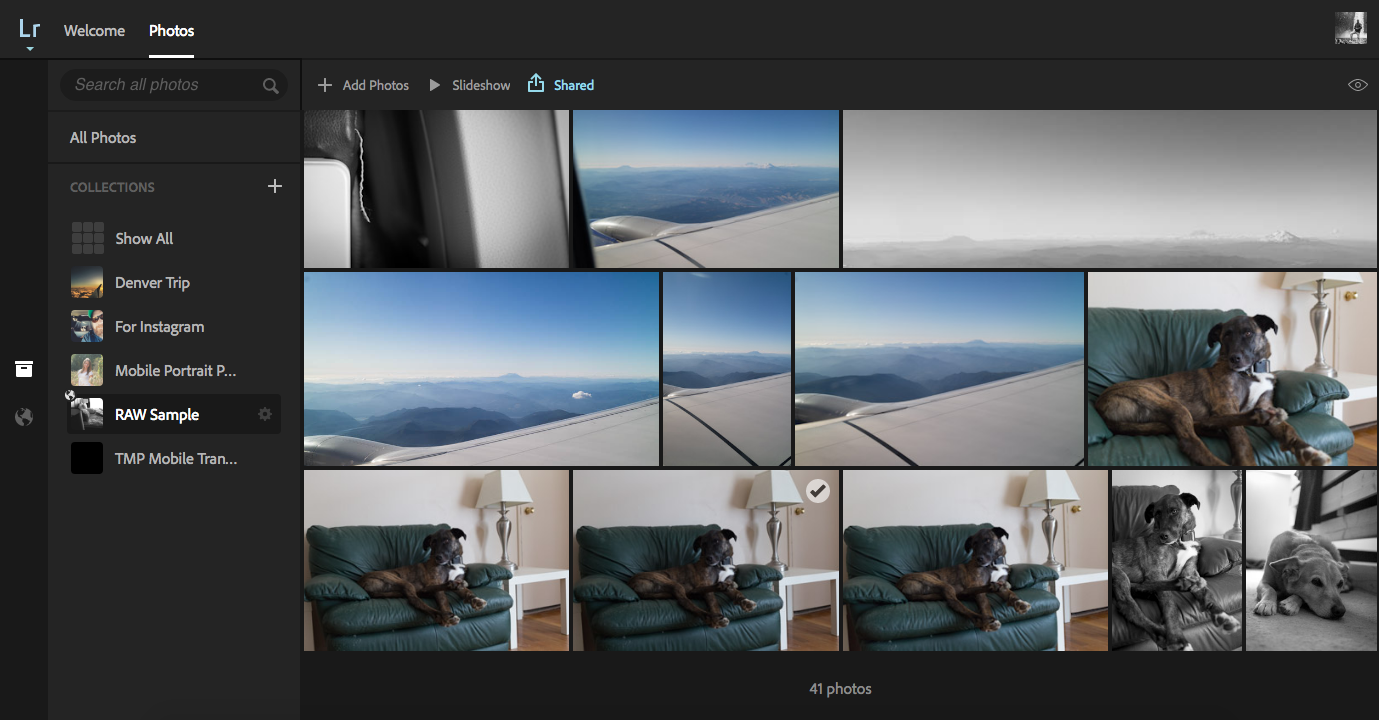1379x720 pixels.
Task: Open the user profile avatar
Action: pos(1350,28)
